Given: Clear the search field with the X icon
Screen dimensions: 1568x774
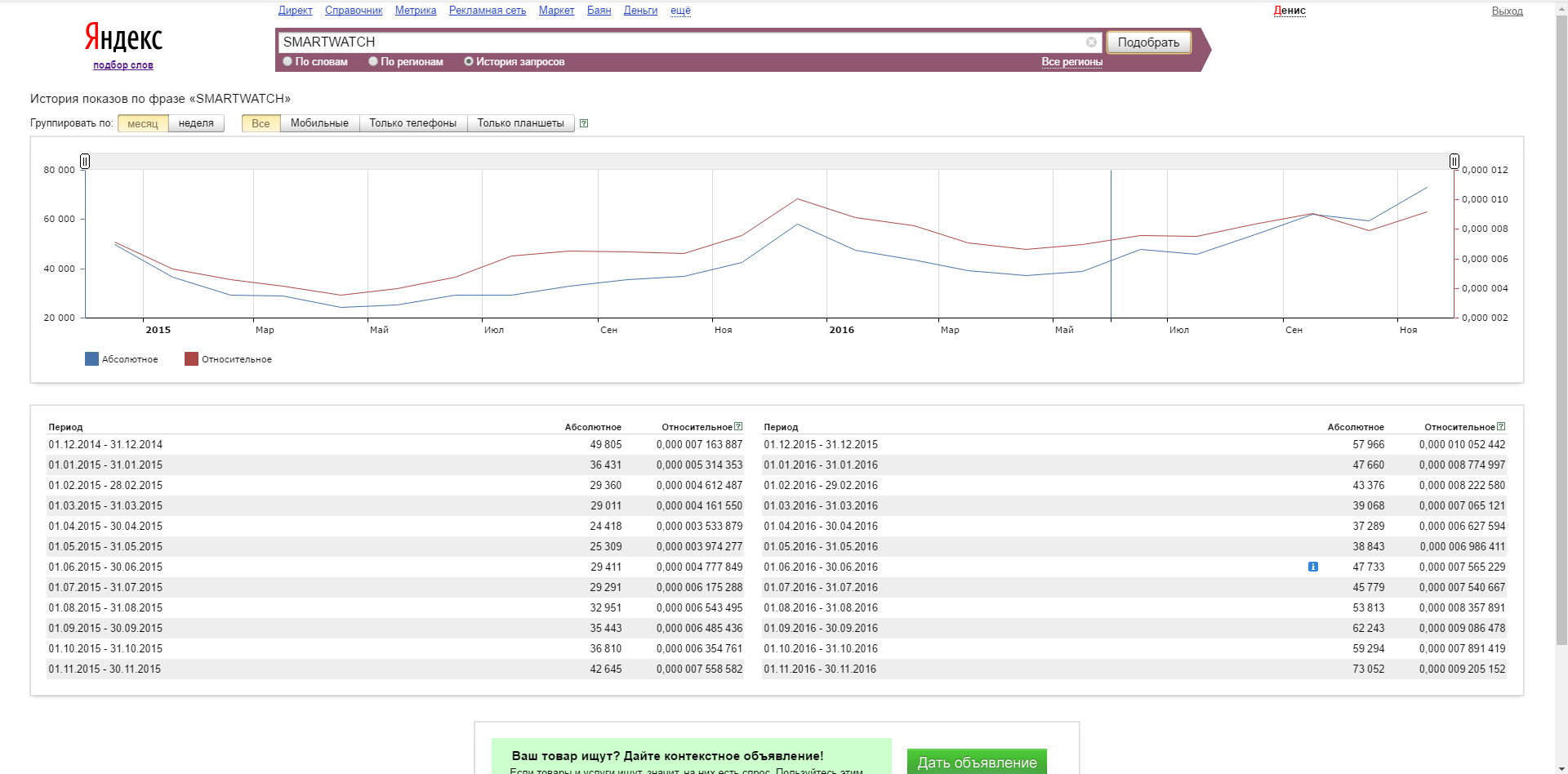Looking at the screenshot, I should click(1091, 42).
